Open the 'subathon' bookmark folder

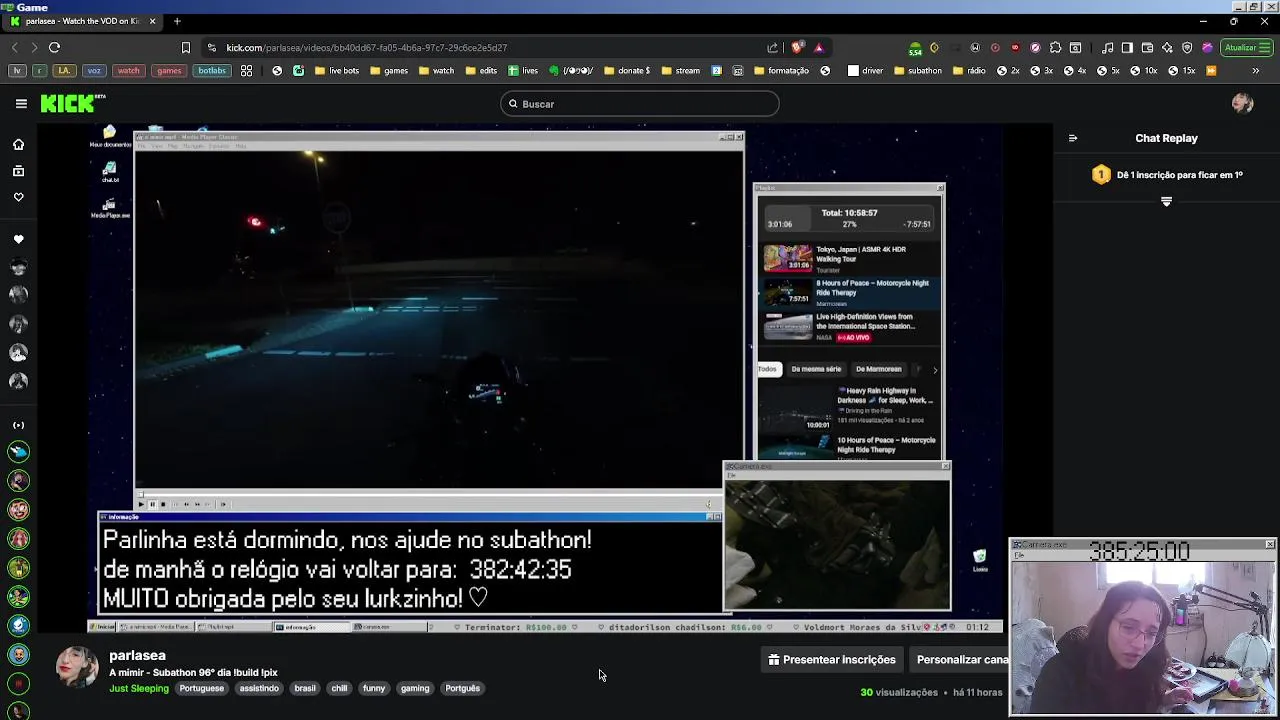coord(918,71)
